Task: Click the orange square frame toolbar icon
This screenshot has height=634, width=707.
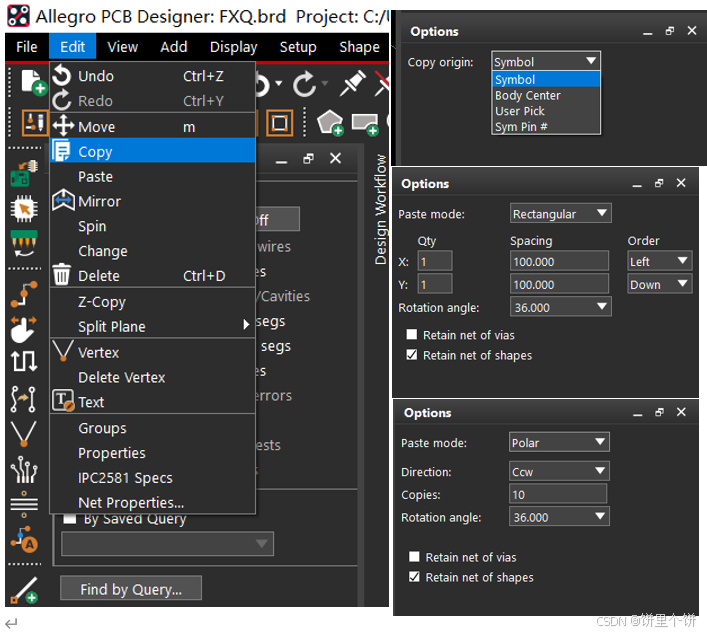Action: (280, 123)
